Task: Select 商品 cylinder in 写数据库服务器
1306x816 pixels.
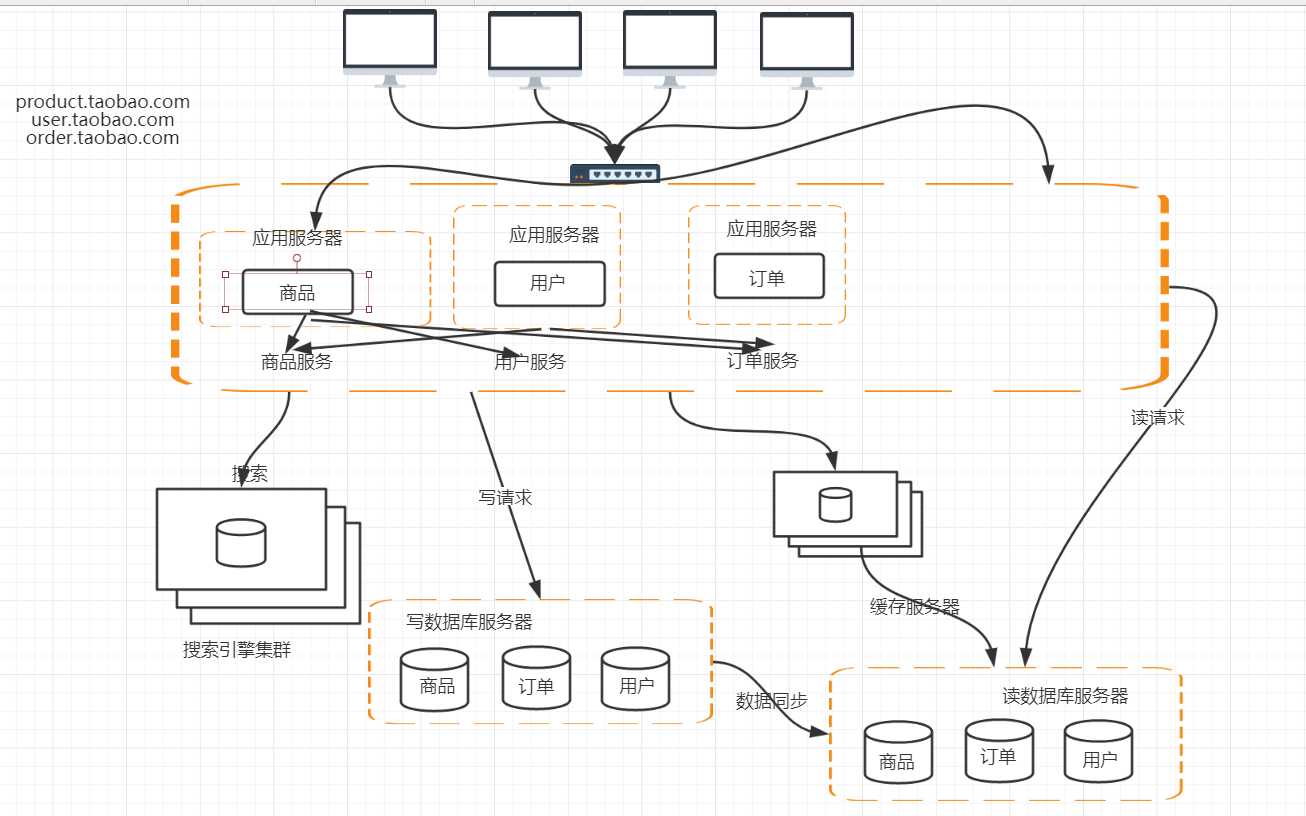Action: 434,679
